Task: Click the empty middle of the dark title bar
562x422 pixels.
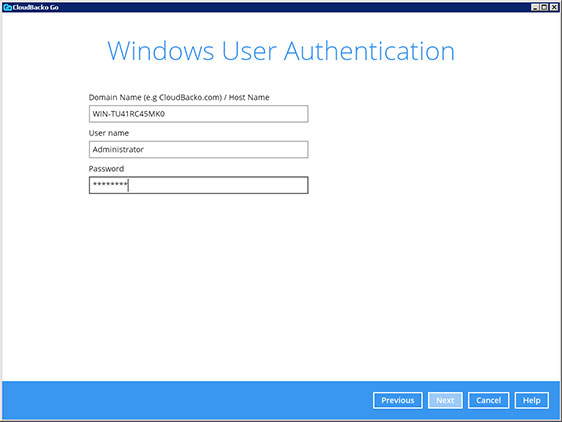Action: click(x=287, y=7)
